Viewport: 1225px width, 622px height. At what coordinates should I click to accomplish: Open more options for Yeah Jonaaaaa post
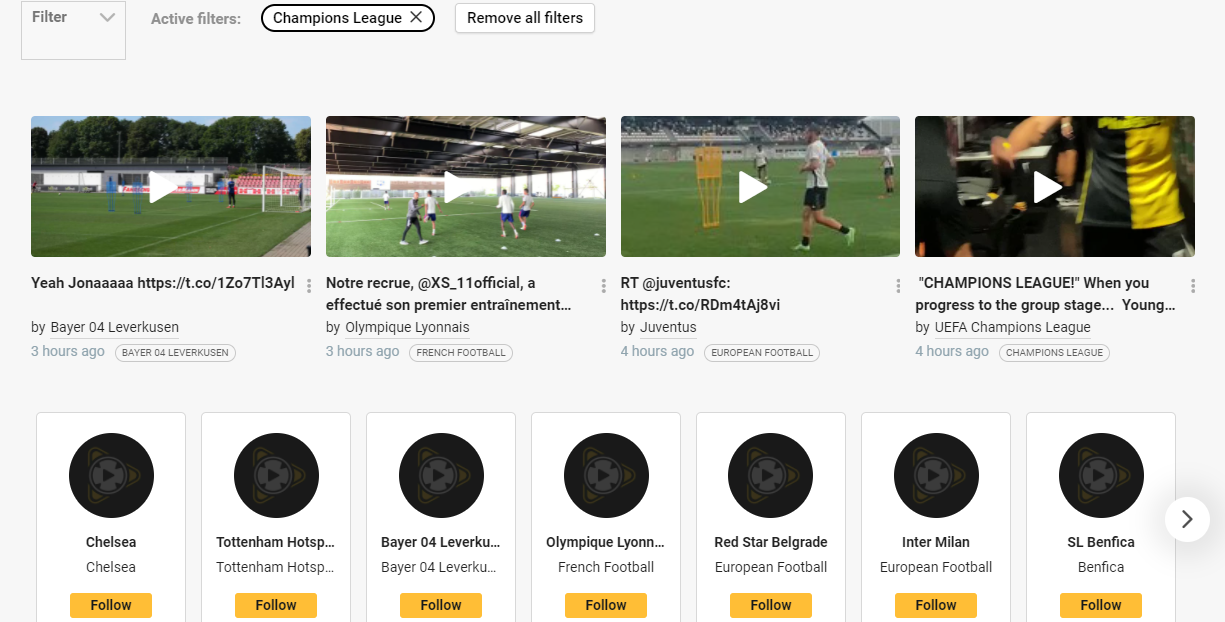tap(309, 286)
